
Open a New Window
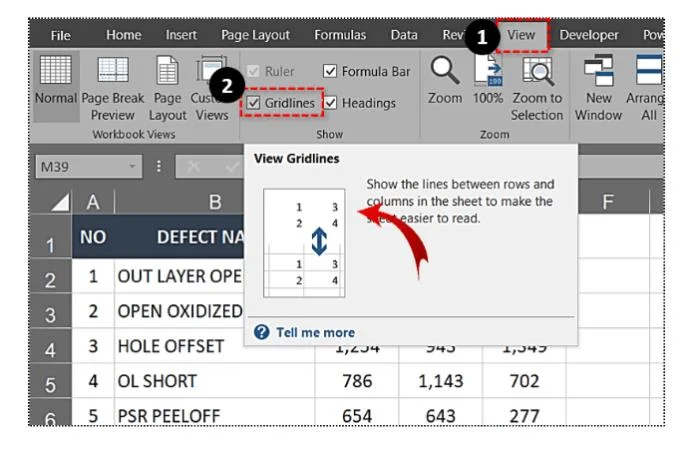coord(598,88)
